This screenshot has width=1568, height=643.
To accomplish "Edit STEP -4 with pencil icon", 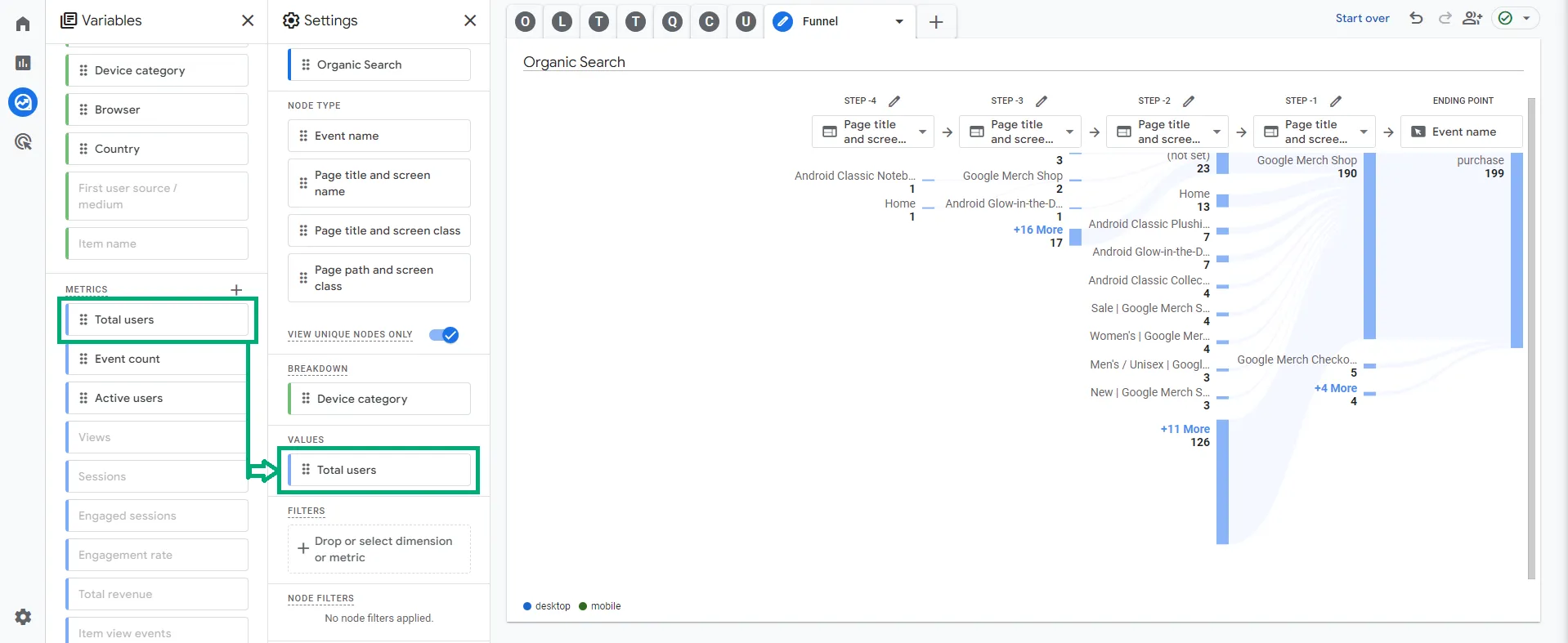I will pos(894,101).
